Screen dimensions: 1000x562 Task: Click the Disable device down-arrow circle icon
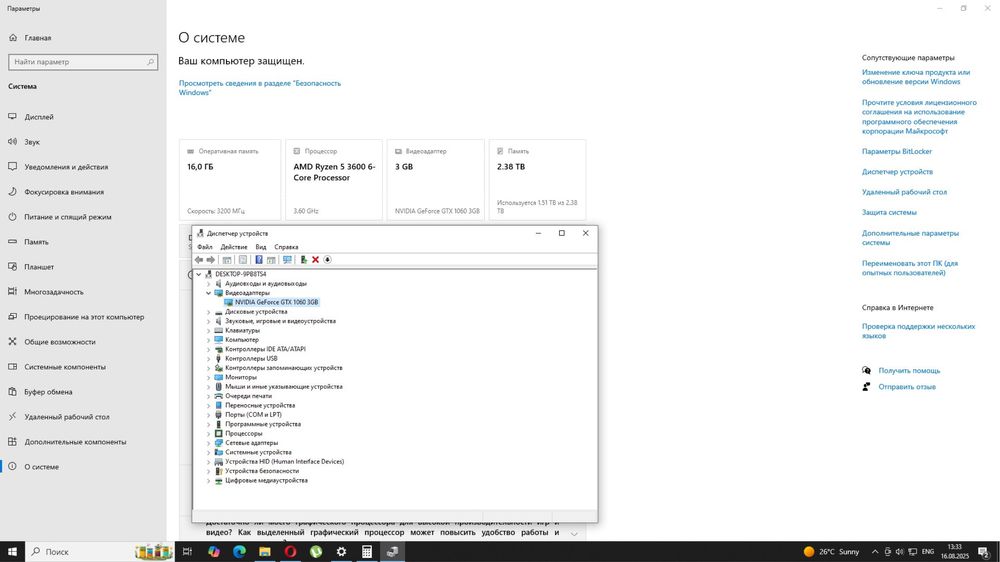click(x=327, y=260)
